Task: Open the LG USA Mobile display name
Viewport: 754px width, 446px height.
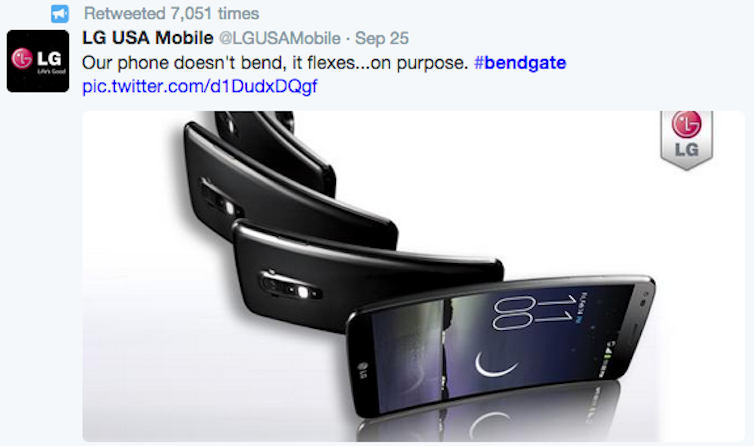Action: [148, 38]
